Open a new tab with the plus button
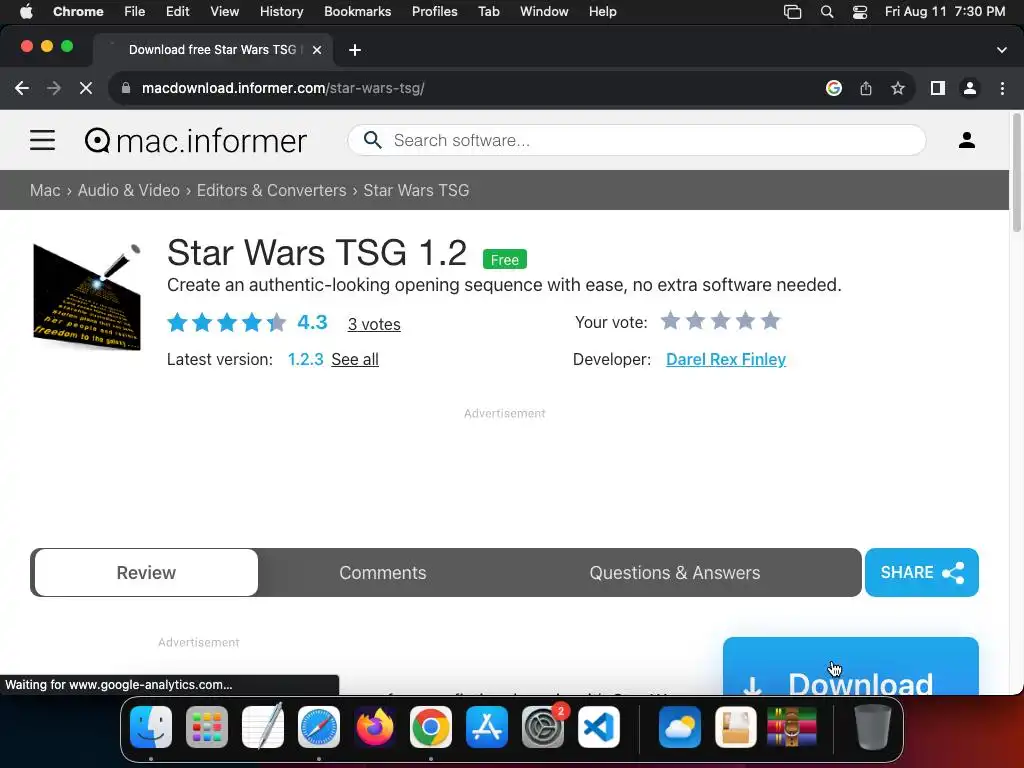 [355, 50]
